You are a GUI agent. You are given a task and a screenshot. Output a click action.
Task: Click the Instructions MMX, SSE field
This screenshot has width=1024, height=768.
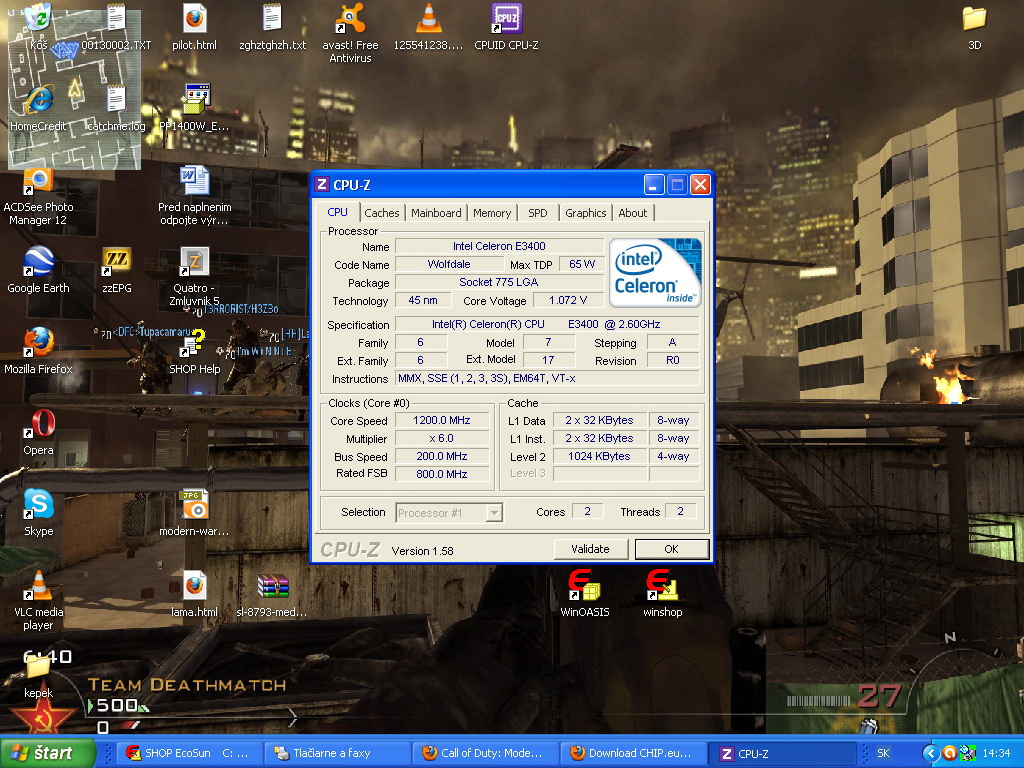(x=547, y=378)
